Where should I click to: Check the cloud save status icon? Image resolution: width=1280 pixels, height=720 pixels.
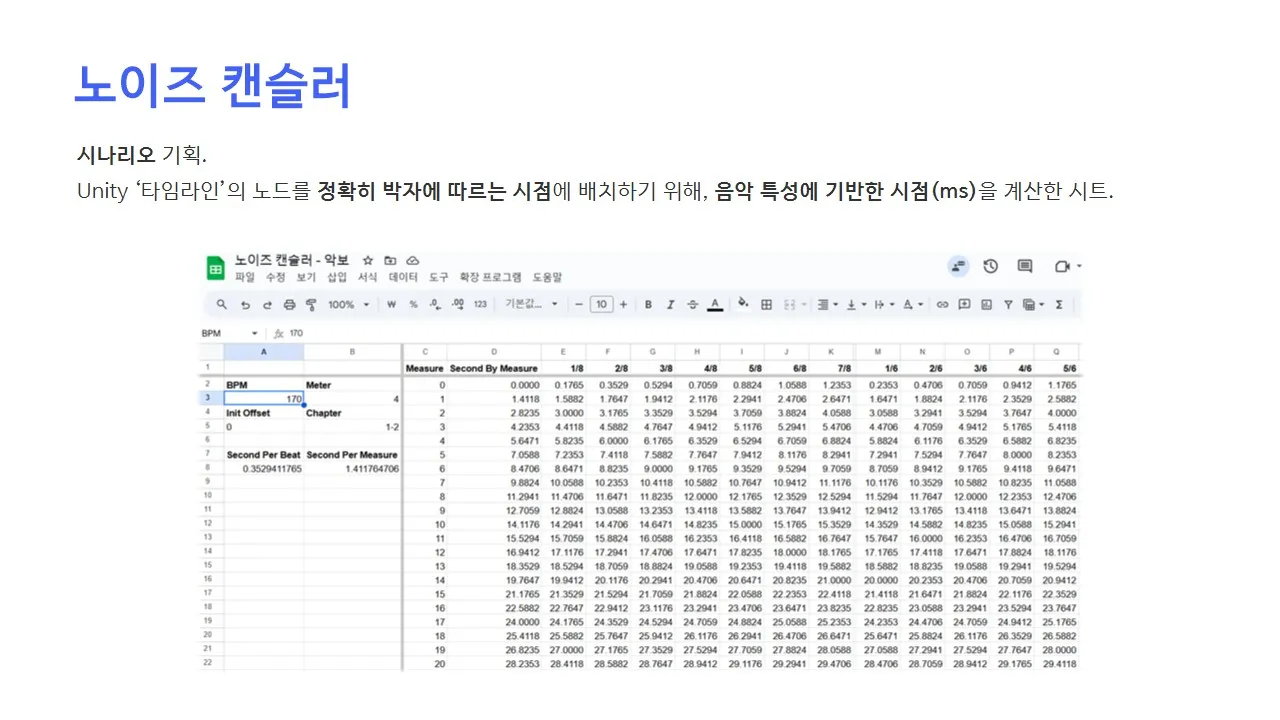[412, 260]
